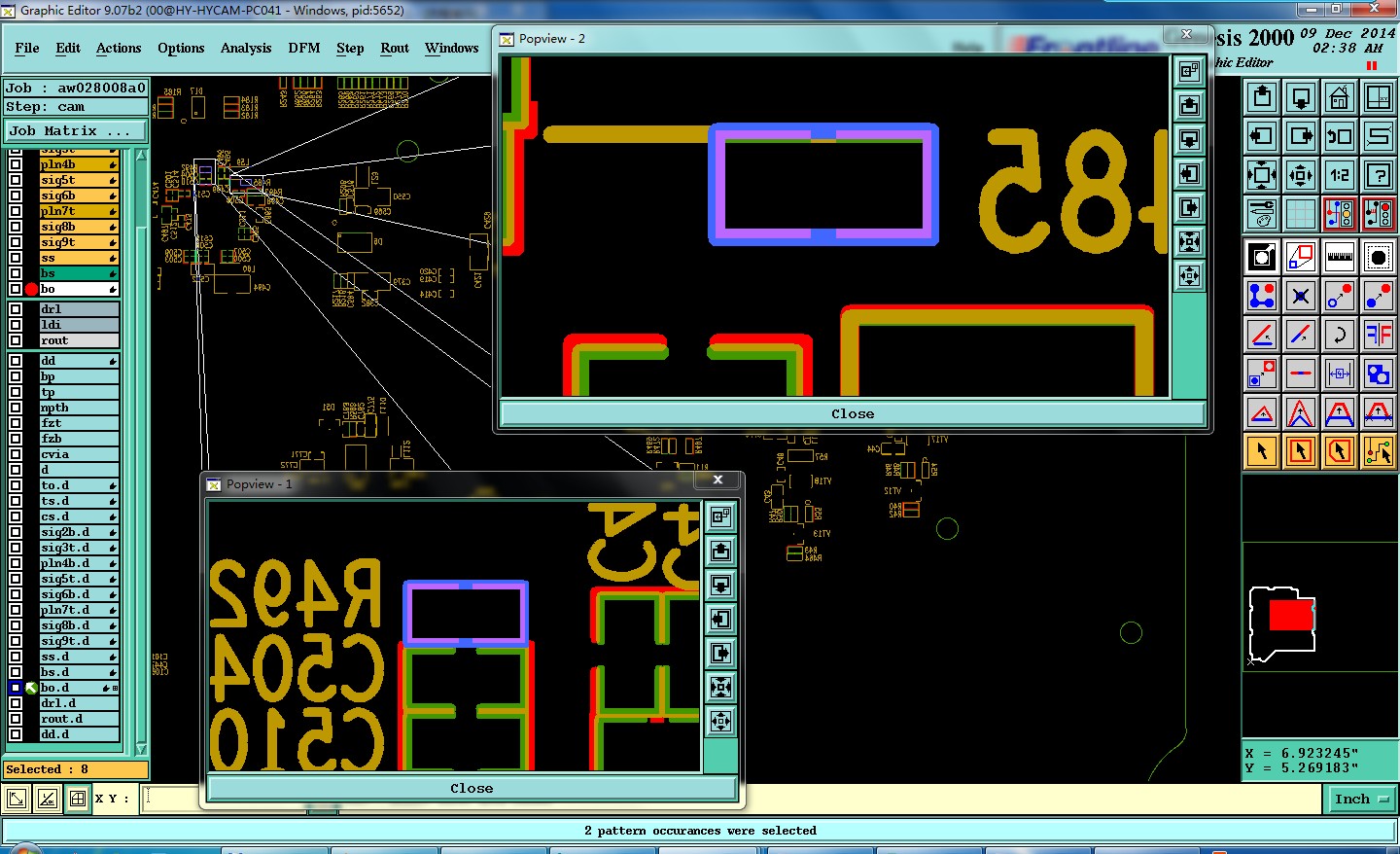Screen dimensions: 1400x854
Task: Click the Popview 1 title bar X
Action: tap(717, 480)
